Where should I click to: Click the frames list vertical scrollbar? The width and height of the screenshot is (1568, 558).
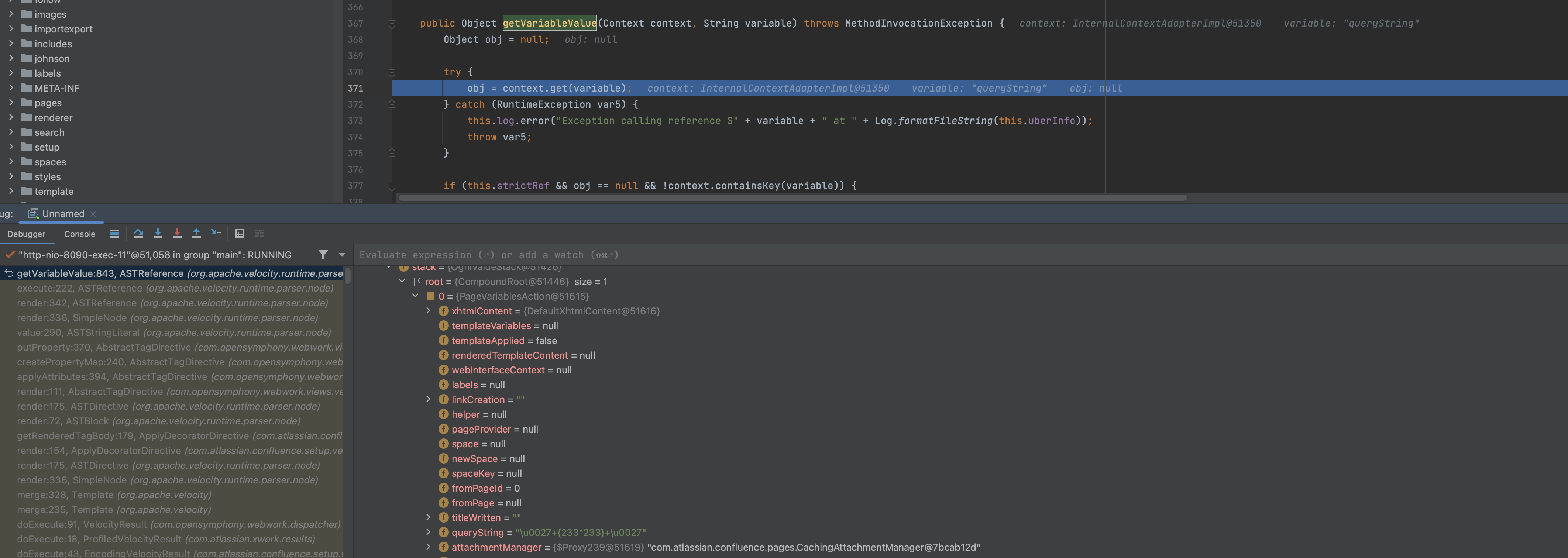(348, 276)
